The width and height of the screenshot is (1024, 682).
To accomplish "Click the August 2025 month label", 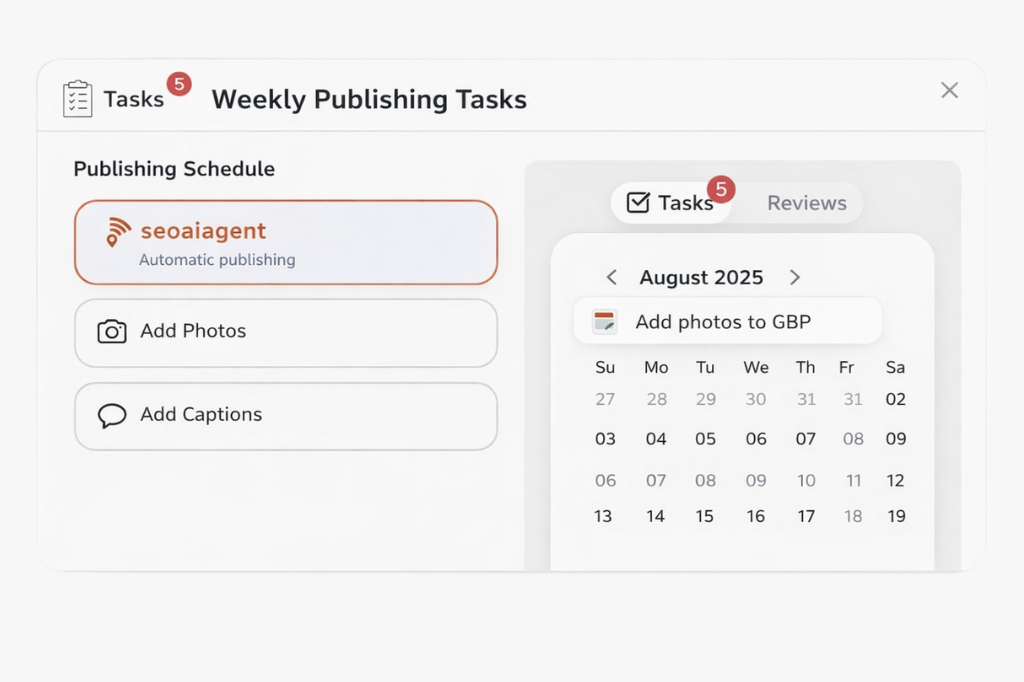I will click(x=701, y=278).
